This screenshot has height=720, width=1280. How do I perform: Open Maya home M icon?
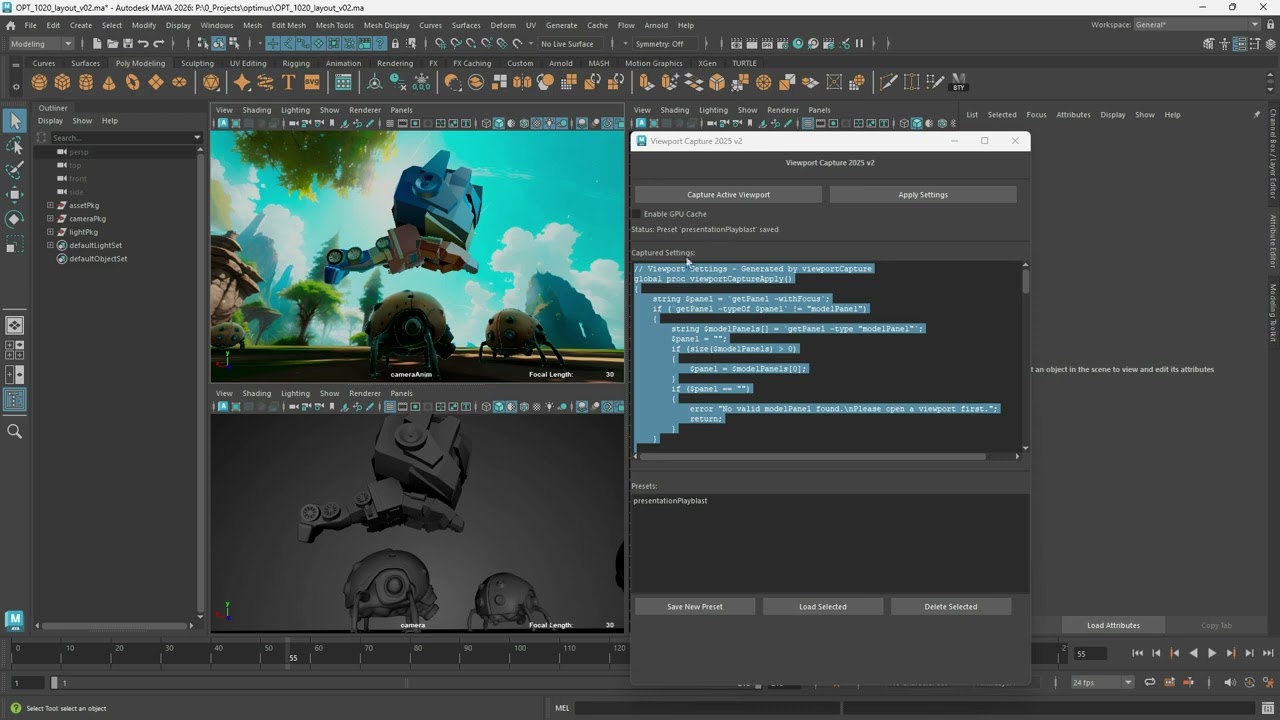(14, 620)
